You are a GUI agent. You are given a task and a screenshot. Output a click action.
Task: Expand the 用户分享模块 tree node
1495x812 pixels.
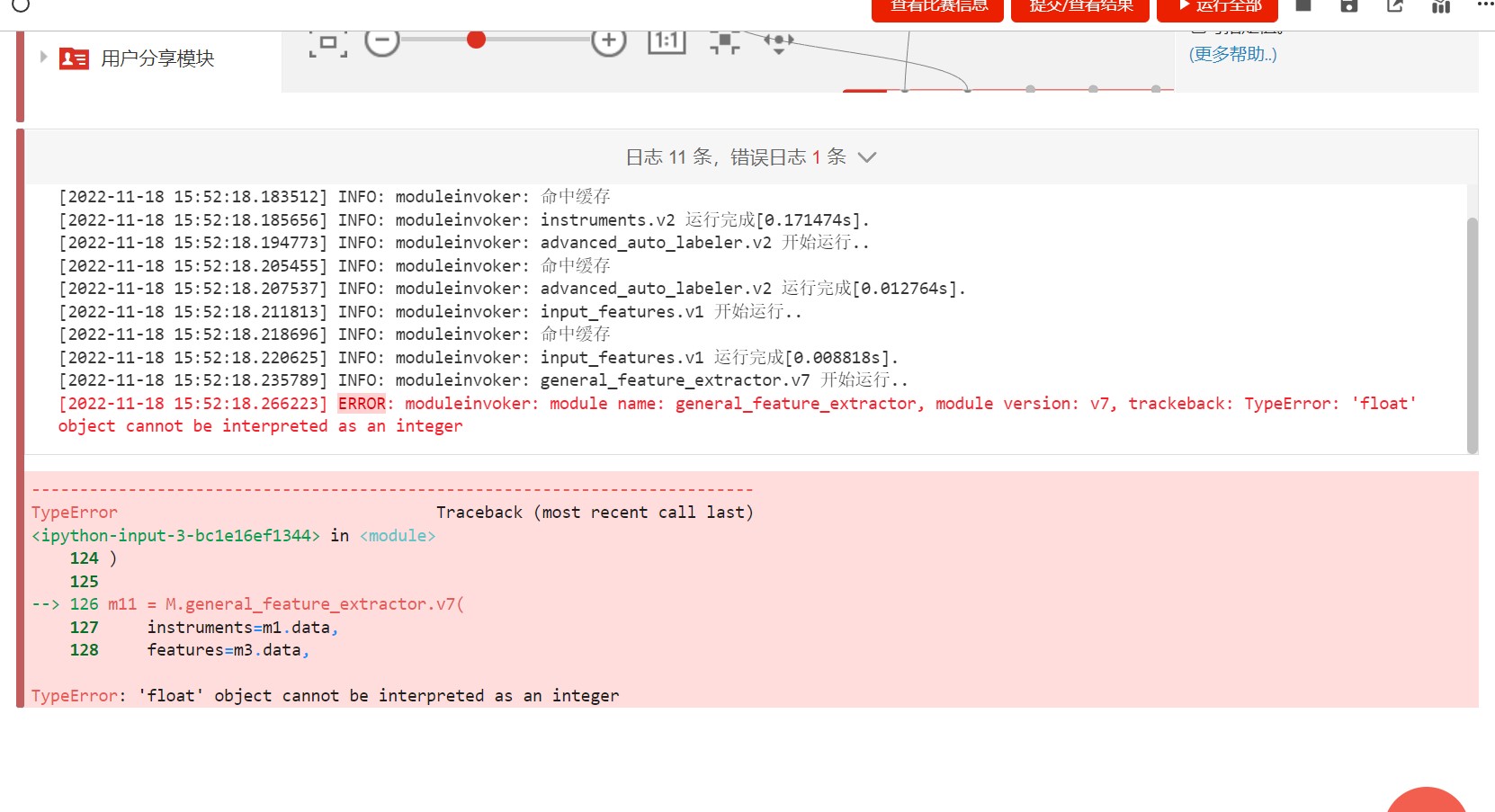[x=43, y=58]
